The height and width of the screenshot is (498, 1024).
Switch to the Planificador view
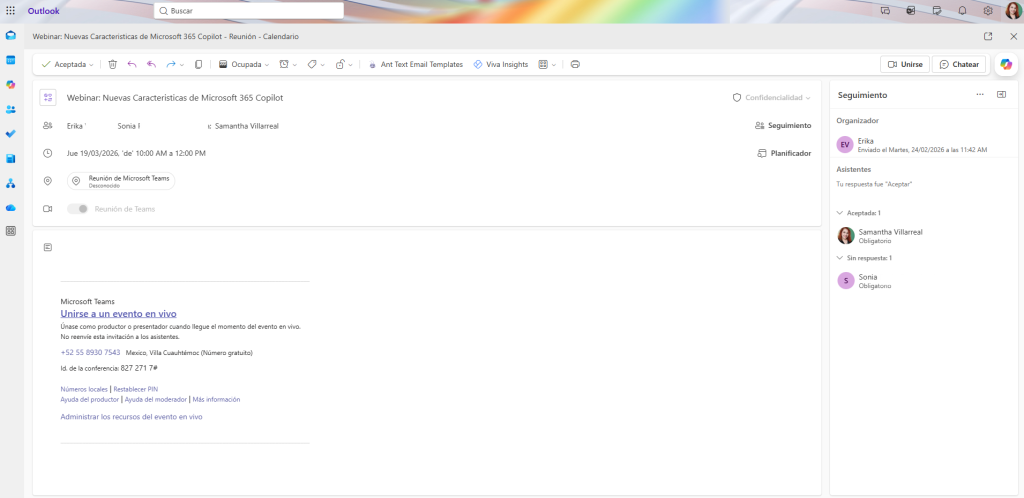[x=784, y=153]
